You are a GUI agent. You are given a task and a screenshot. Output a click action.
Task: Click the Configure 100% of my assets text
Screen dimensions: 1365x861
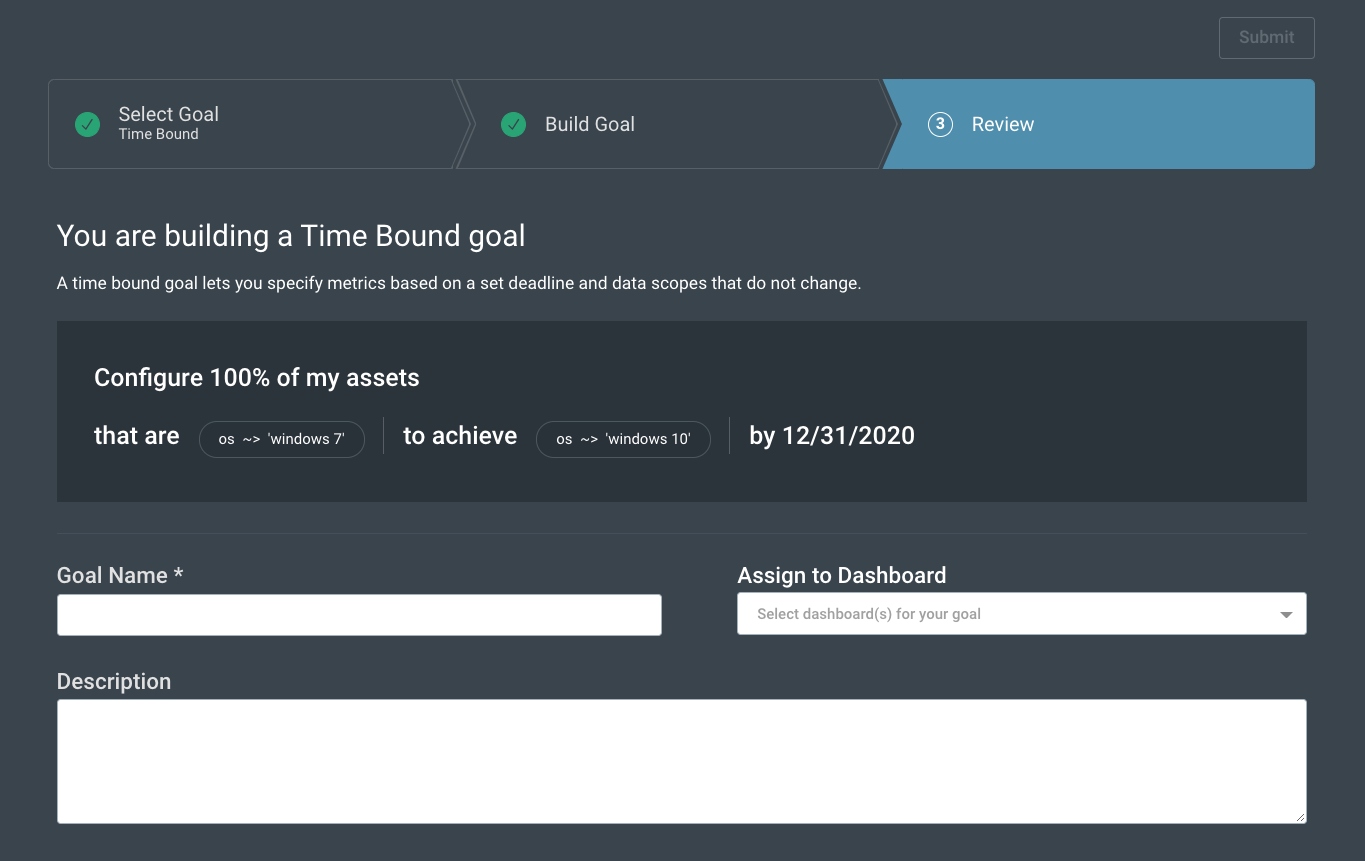click(257, 378)
